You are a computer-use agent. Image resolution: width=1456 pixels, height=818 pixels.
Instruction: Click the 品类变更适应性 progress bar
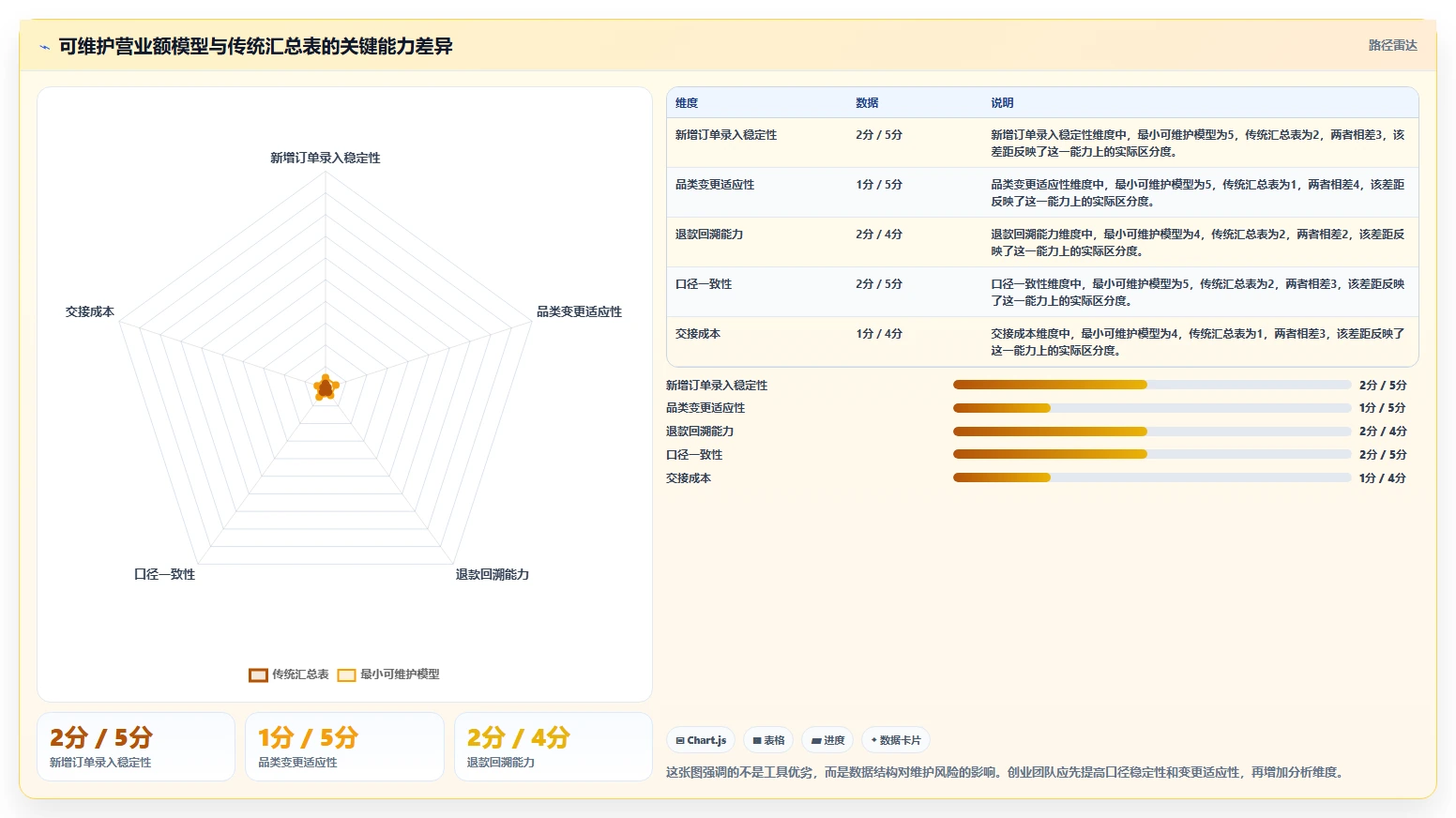click(1152, 408)
